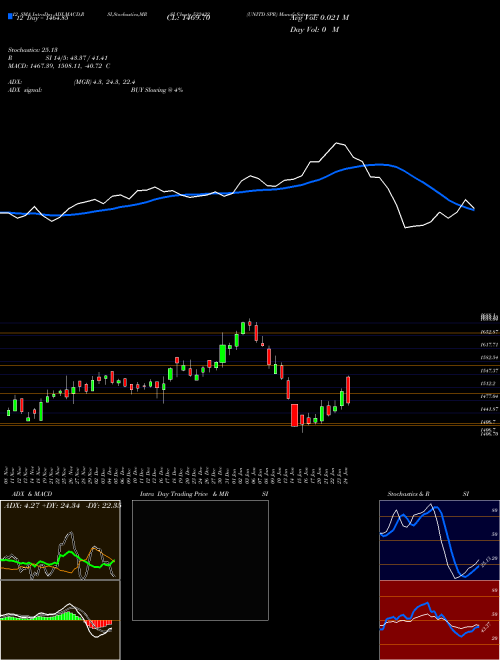Click the 1547.37 price level label

pyautogui.click(x=490, y=370)
